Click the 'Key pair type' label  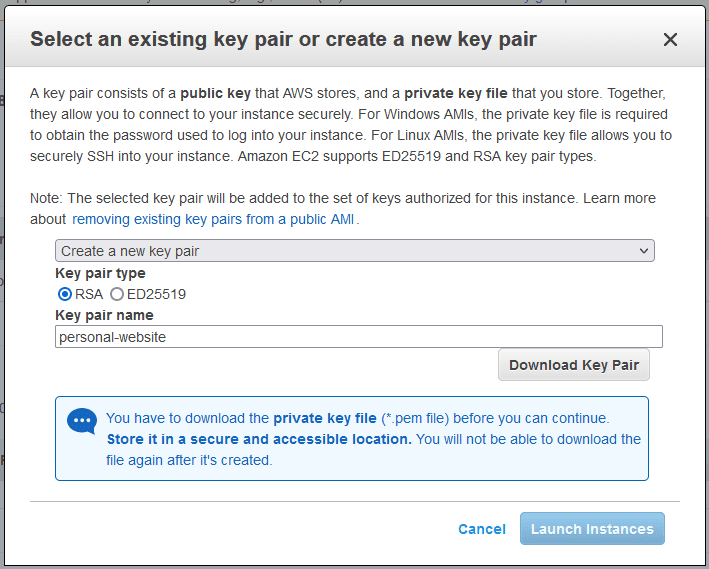pyautogui.click(x=100, y=273)
